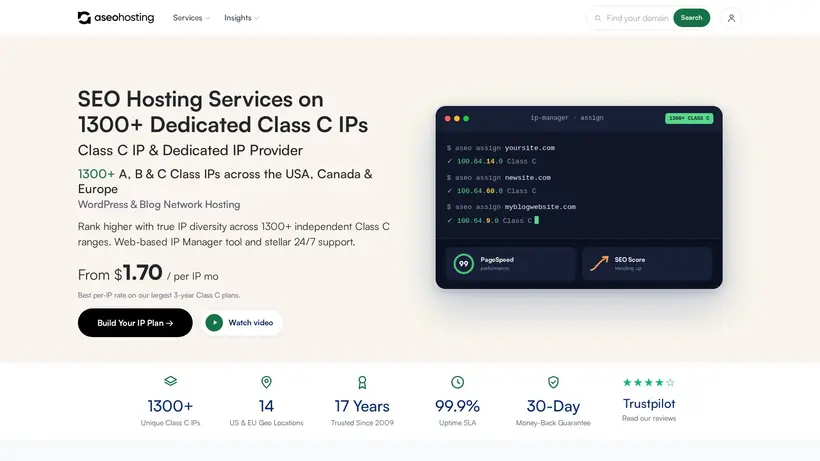Click 'newsite.com' in the terminal

click(528, 178)
